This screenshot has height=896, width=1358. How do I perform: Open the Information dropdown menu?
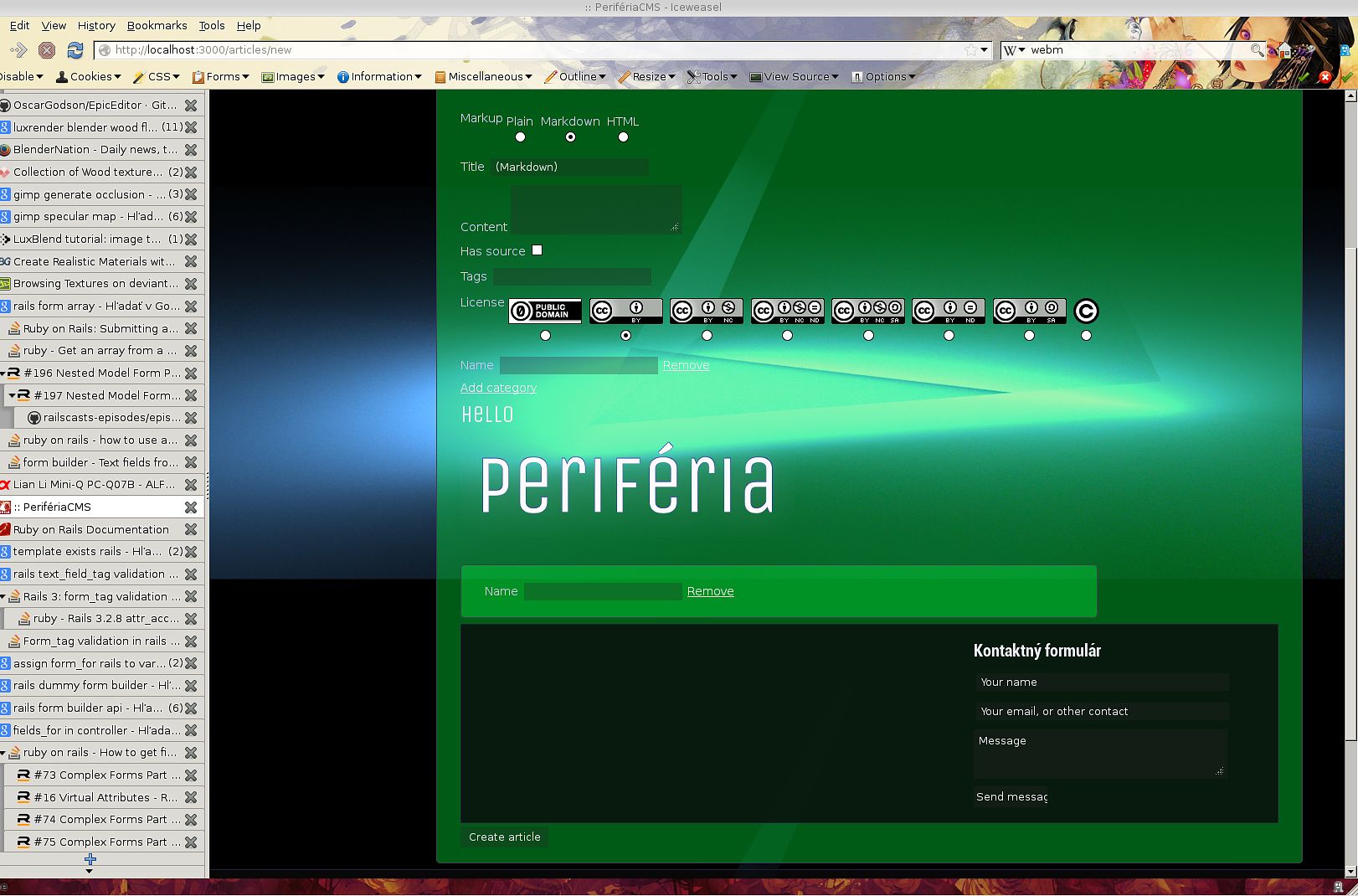click(379, 77)
